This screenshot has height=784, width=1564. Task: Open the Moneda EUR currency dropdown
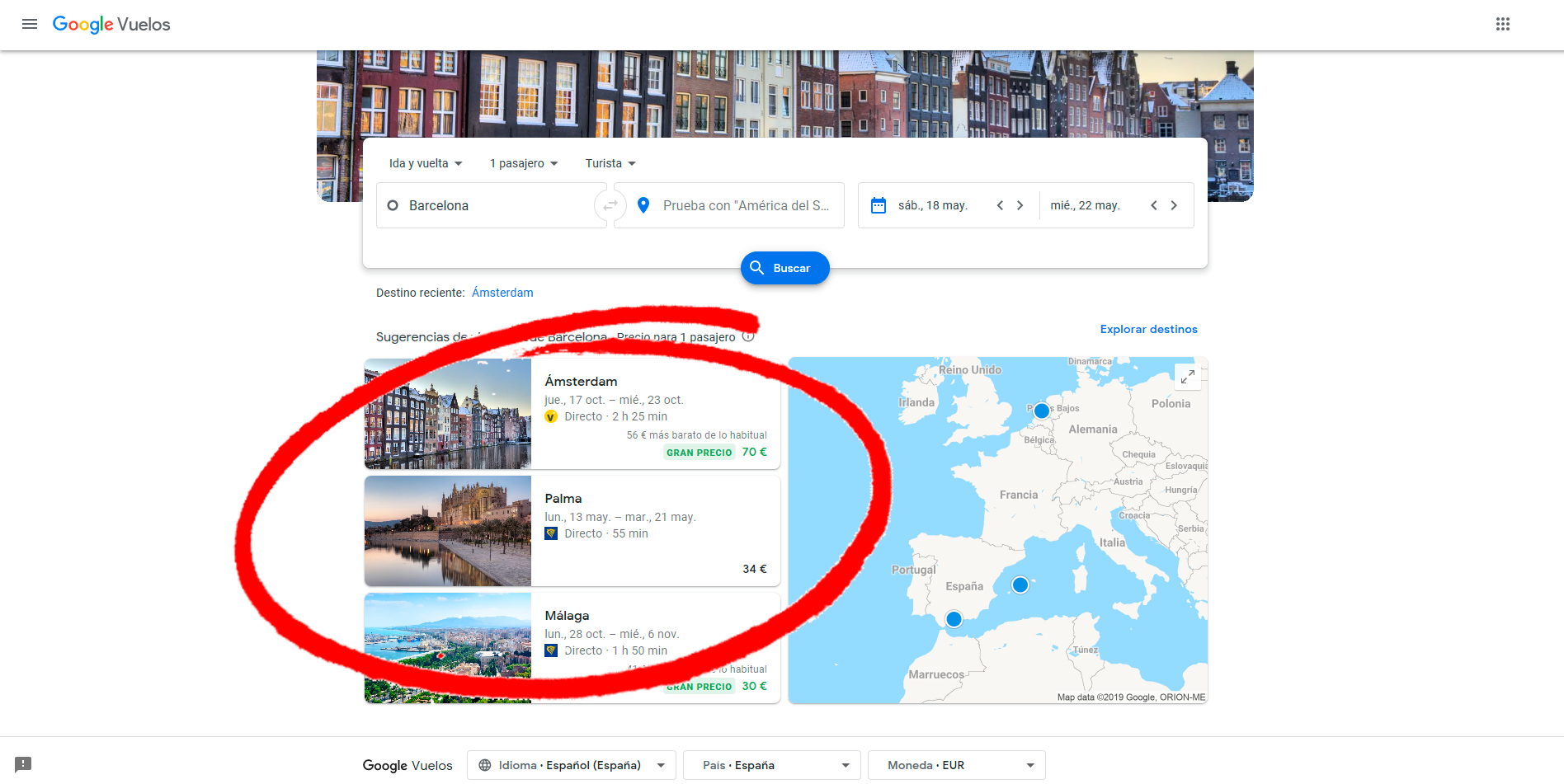click(957, 765)
